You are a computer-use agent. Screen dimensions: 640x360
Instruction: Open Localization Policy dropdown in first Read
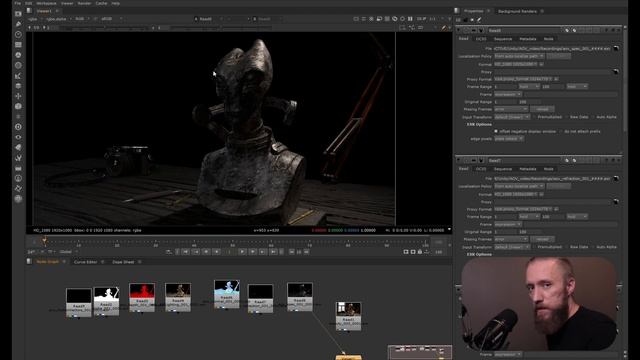click(x=519, y=56)
